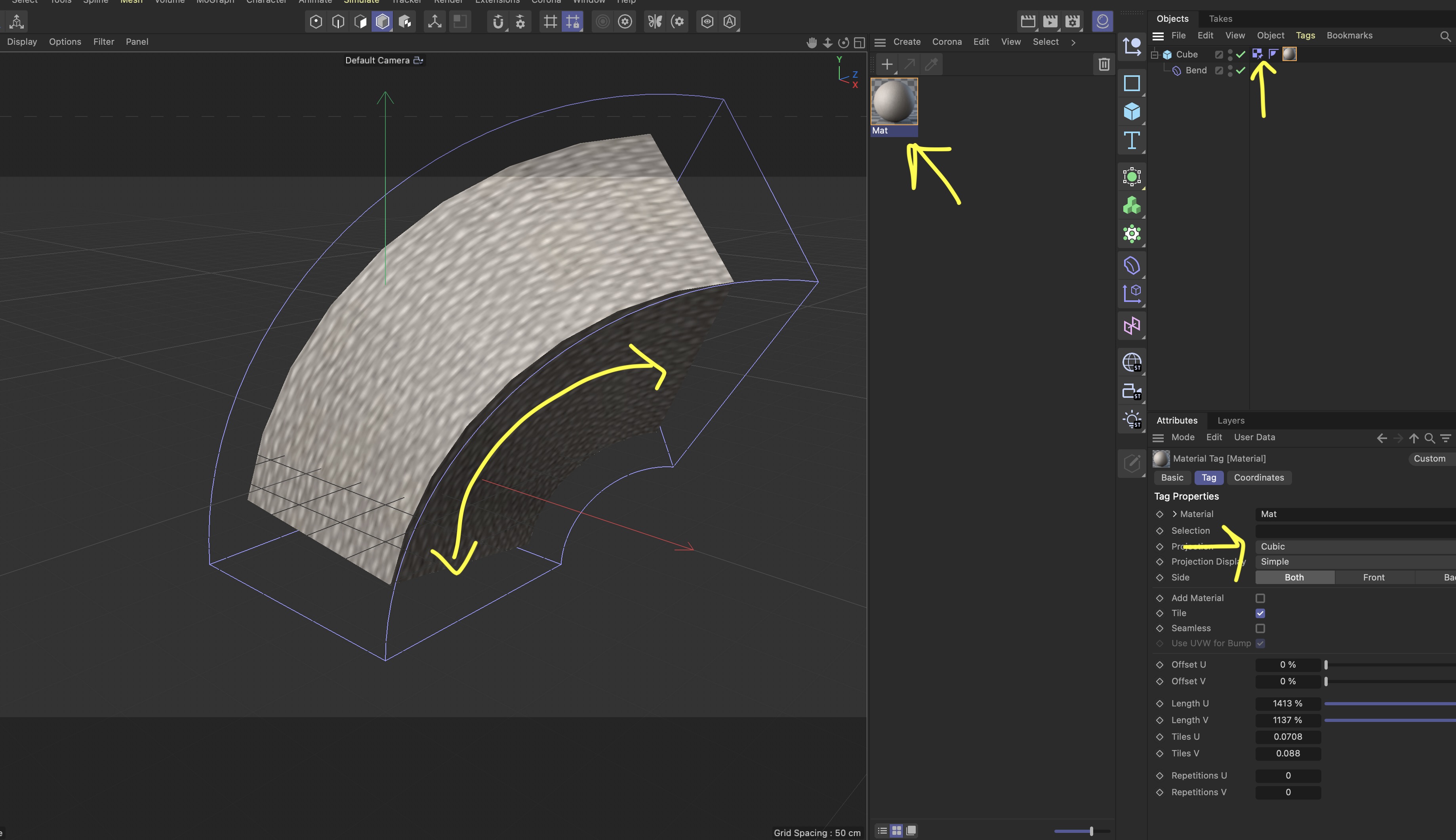Select the Text spline tool icon
Image resolution: width=1456 pixels, height=840 pixels.
1131,140
